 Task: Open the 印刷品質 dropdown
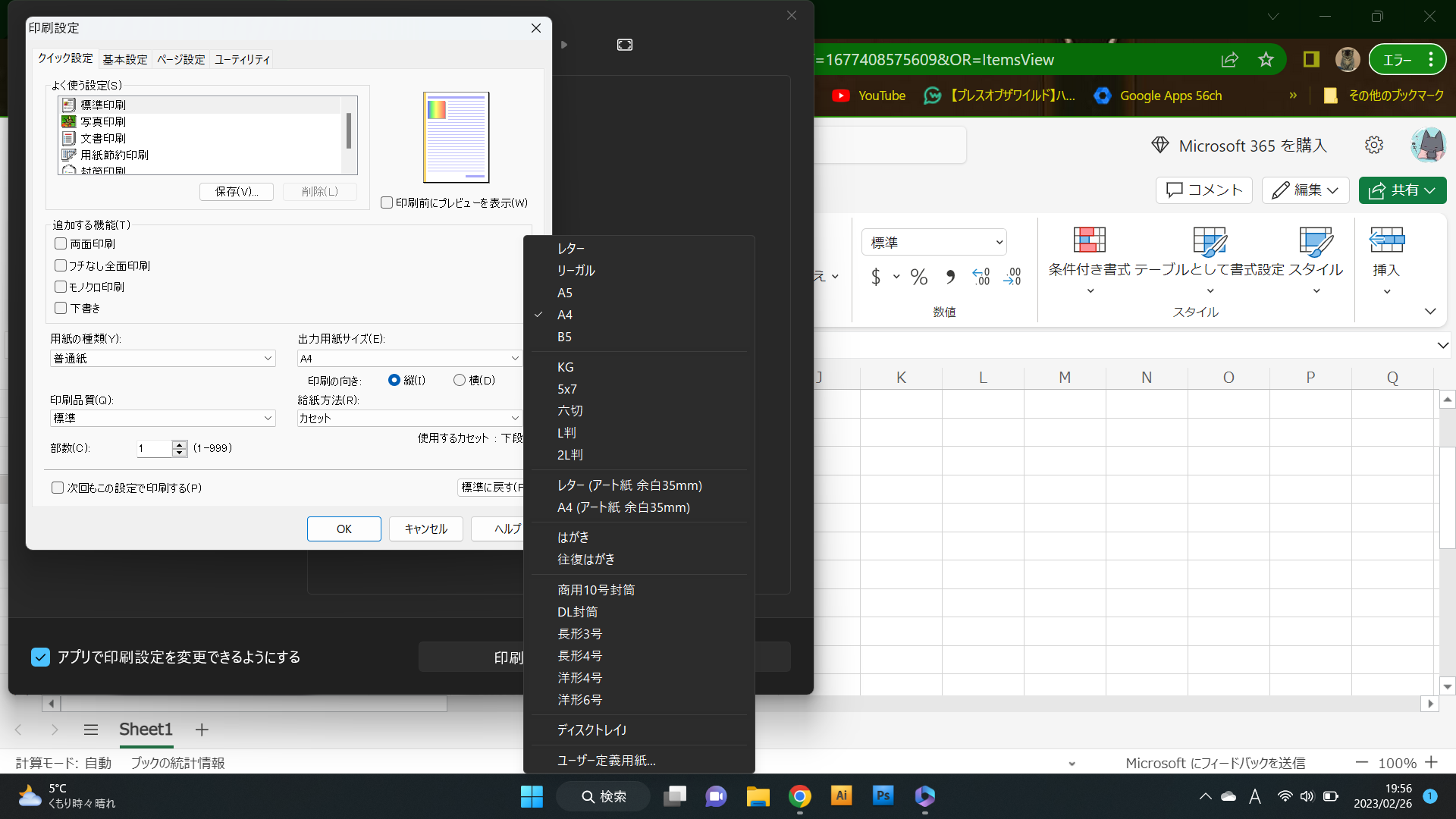[162, 418]
